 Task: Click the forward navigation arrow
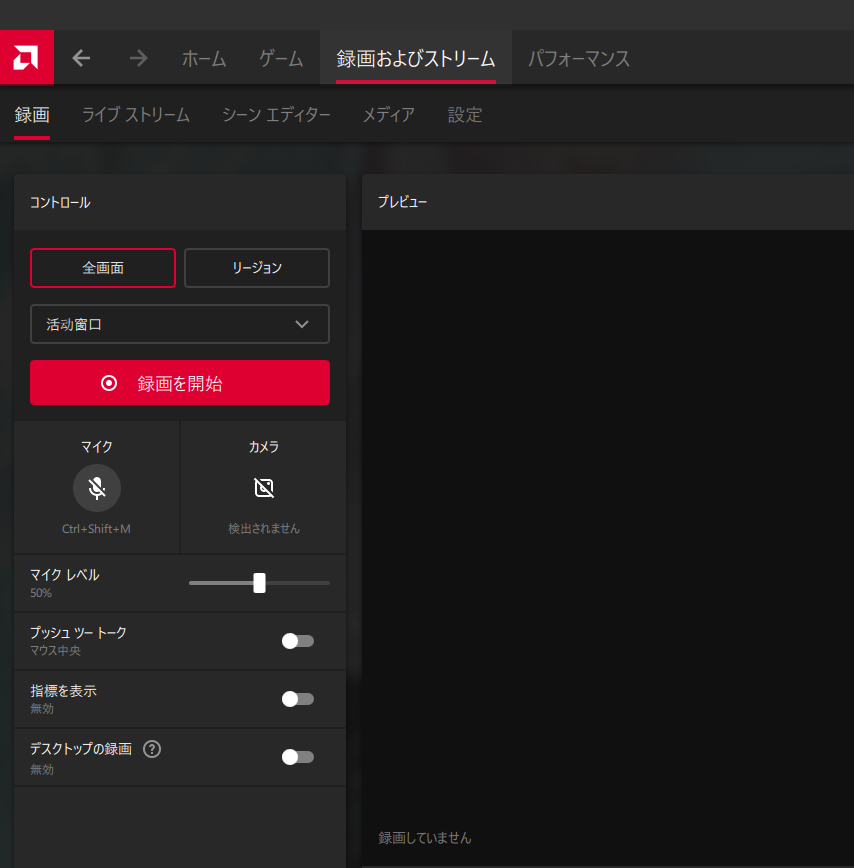[x=138, y=58]
